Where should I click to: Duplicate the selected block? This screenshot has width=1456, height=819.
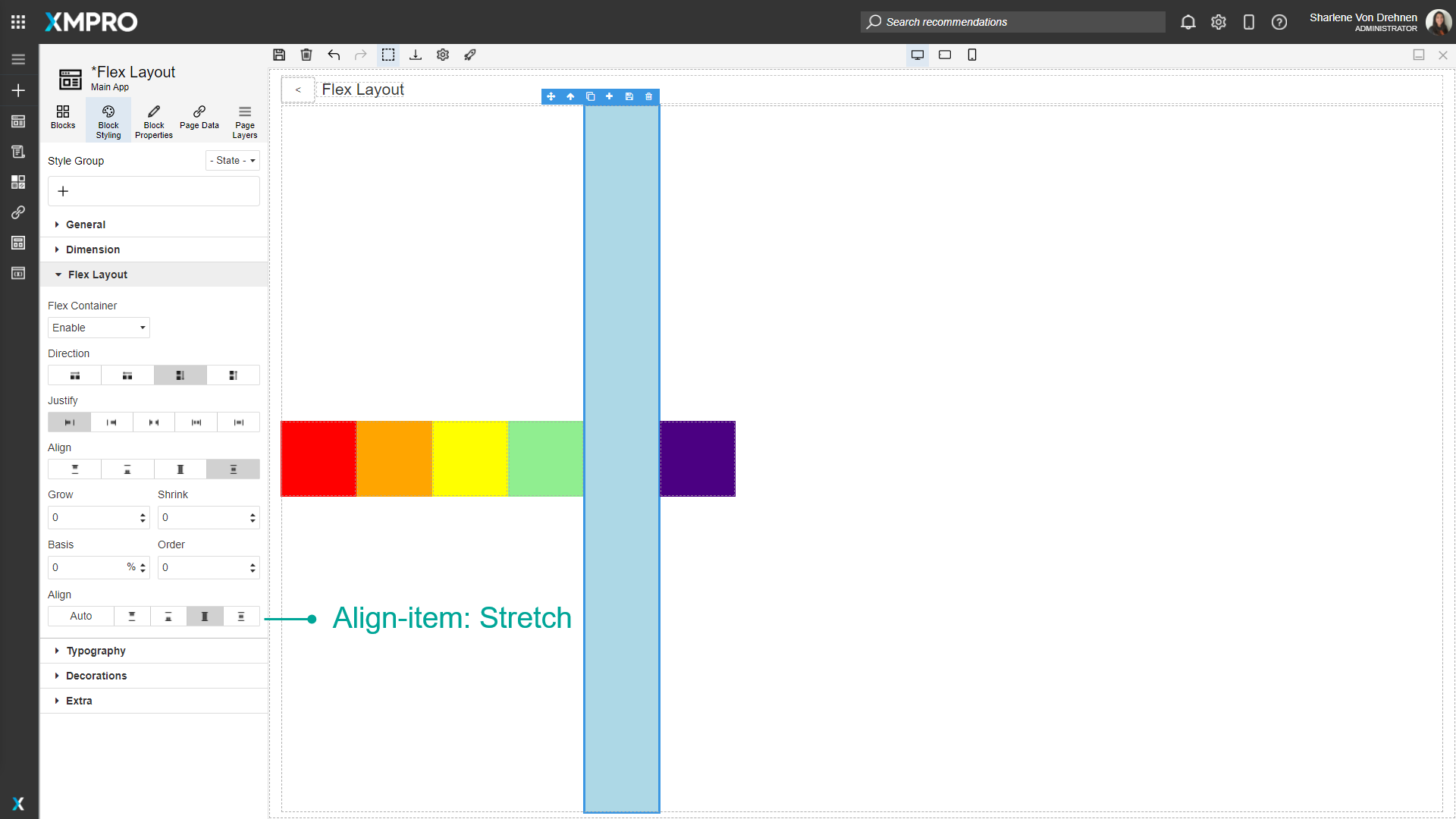tap(590, 96)
